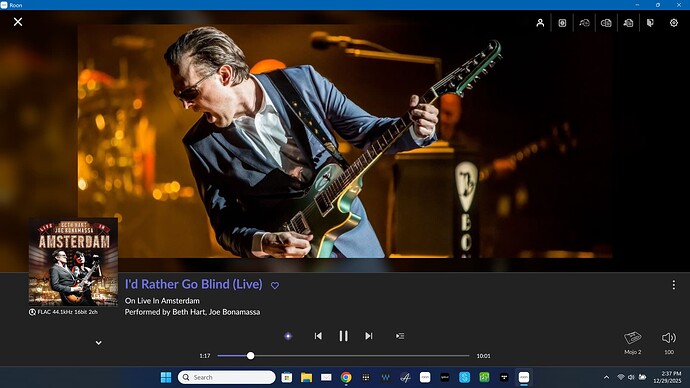Click elapsed time 1:17

(205, 356)
